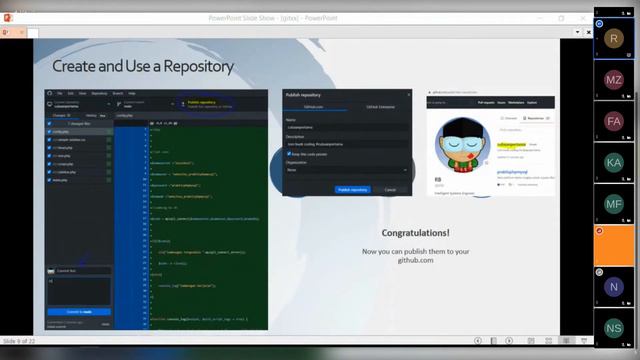Select participant R video tile
This screenshot has height=360, width=640.
click(614, 38)
